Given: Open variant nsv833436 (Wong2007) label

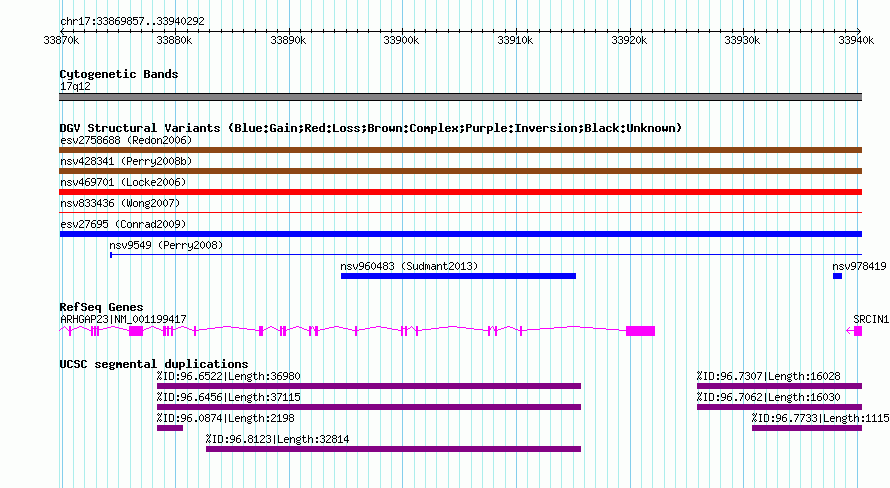Looking at the screenshot, I should click(x=120, y=203).
